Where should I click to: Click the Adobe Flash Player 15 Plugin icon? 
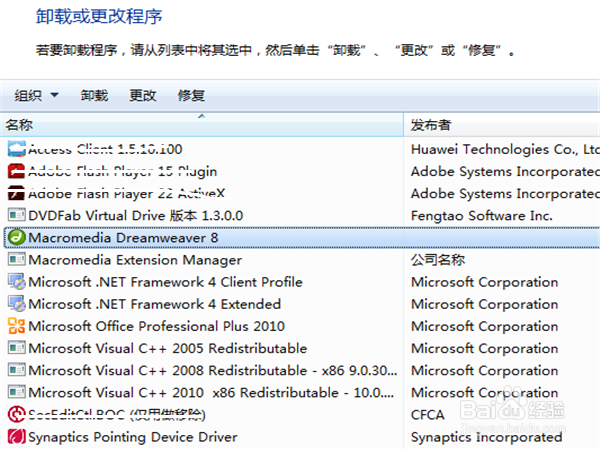[15, 171]
